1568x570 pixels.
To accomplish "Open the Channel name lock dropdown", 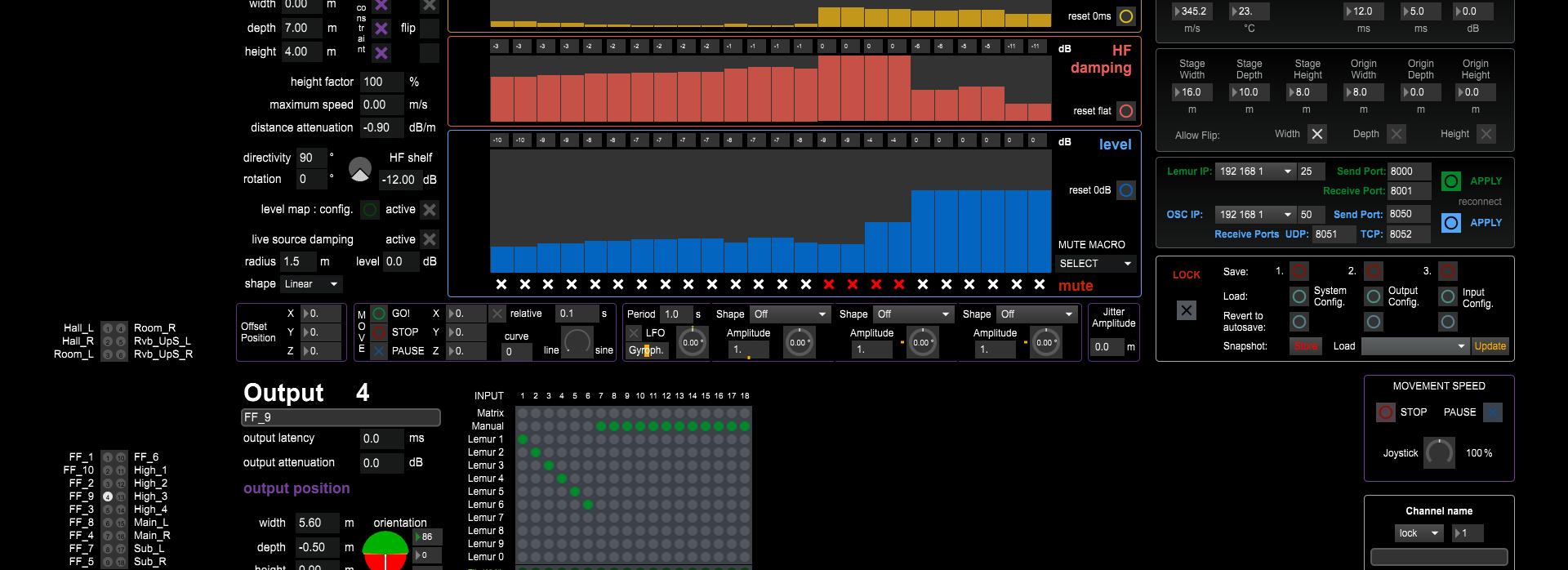I will [x=1419, y=533].
